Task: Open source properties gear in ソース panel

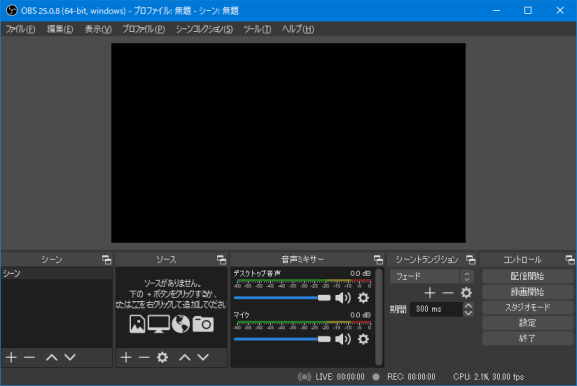Action: pyautogui.click(x=162, y=357)
